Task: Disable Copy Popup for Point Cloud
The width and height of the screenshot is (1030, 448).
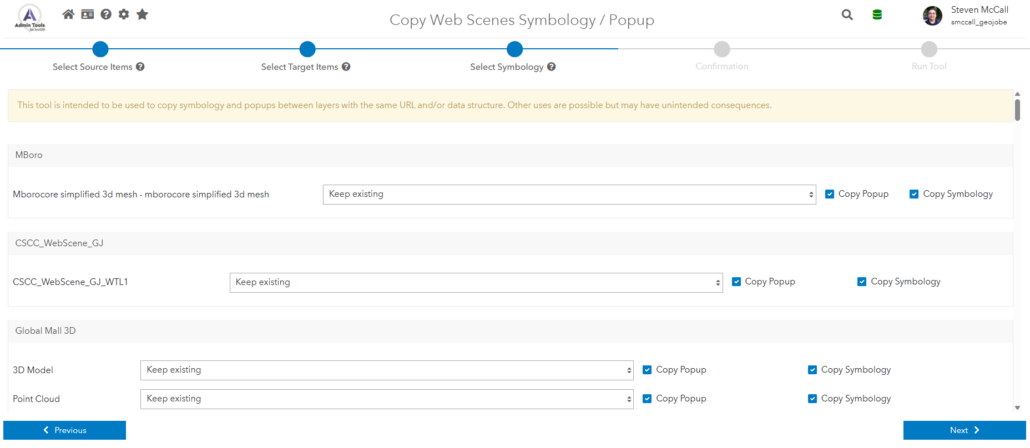Action: click(647, 399)
